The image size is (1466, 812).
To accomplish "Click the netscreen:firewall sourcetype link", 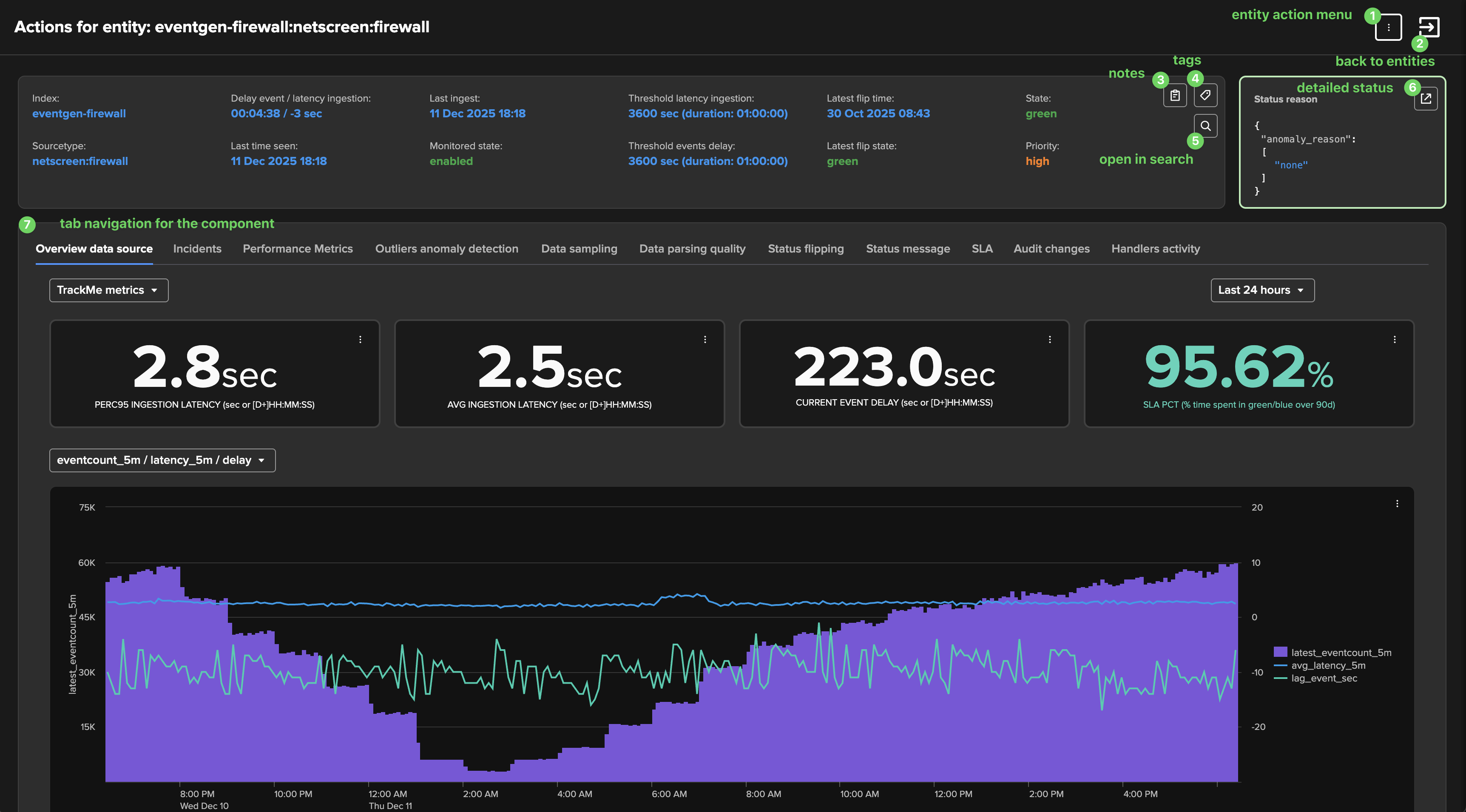I will pos(80,161).
